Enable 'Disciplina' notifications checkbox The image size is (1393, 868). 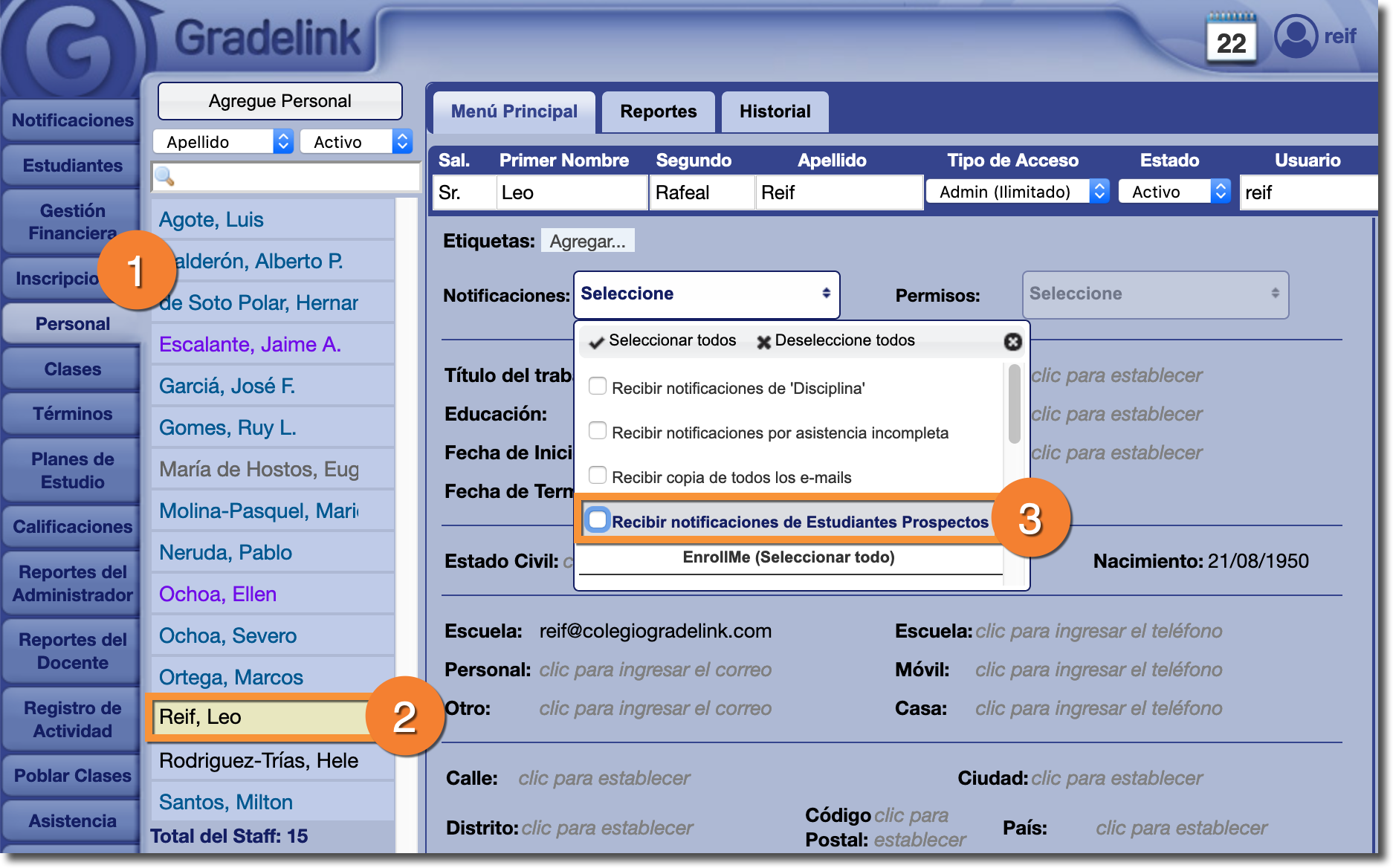(598, 386)
